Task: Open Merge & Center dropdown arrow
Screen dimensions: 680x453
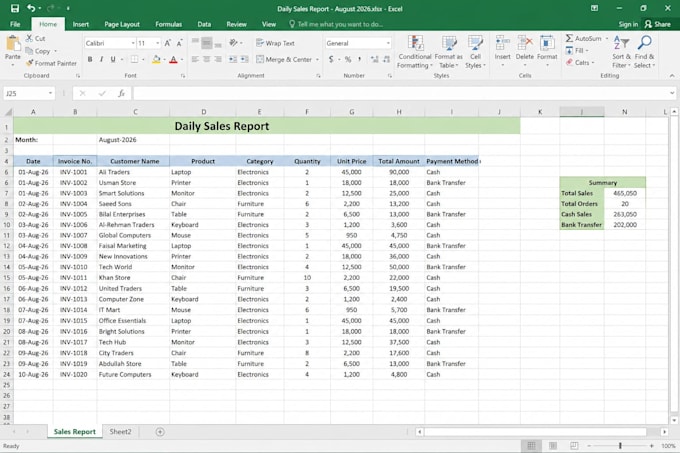Action: [317, 59]
